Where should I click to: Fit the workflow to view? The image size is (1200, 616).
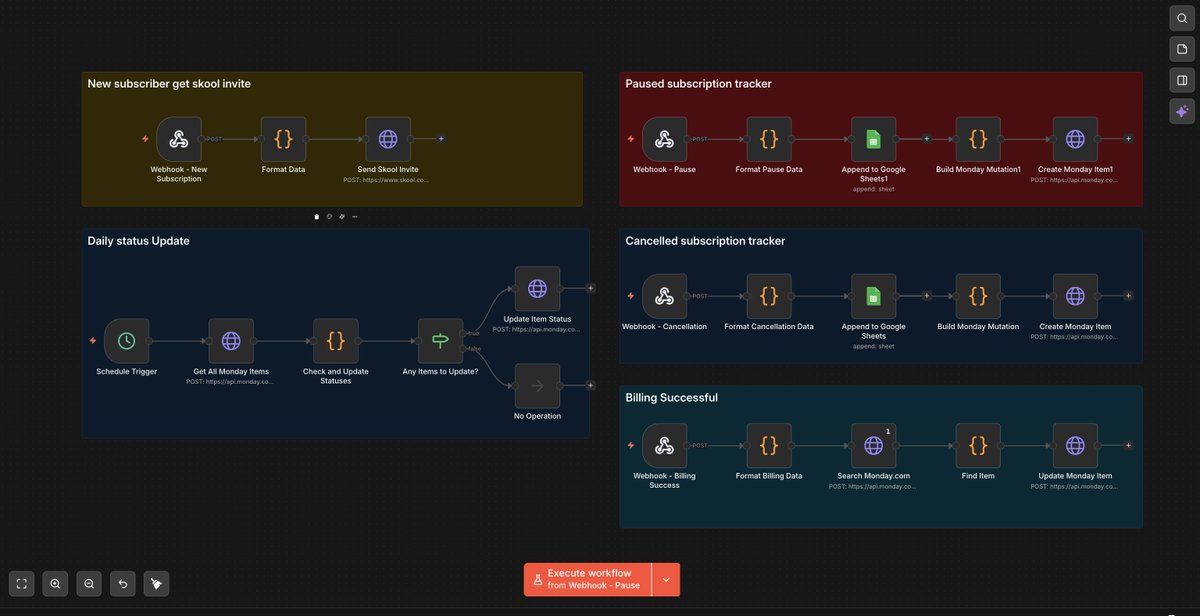point(22,583)
